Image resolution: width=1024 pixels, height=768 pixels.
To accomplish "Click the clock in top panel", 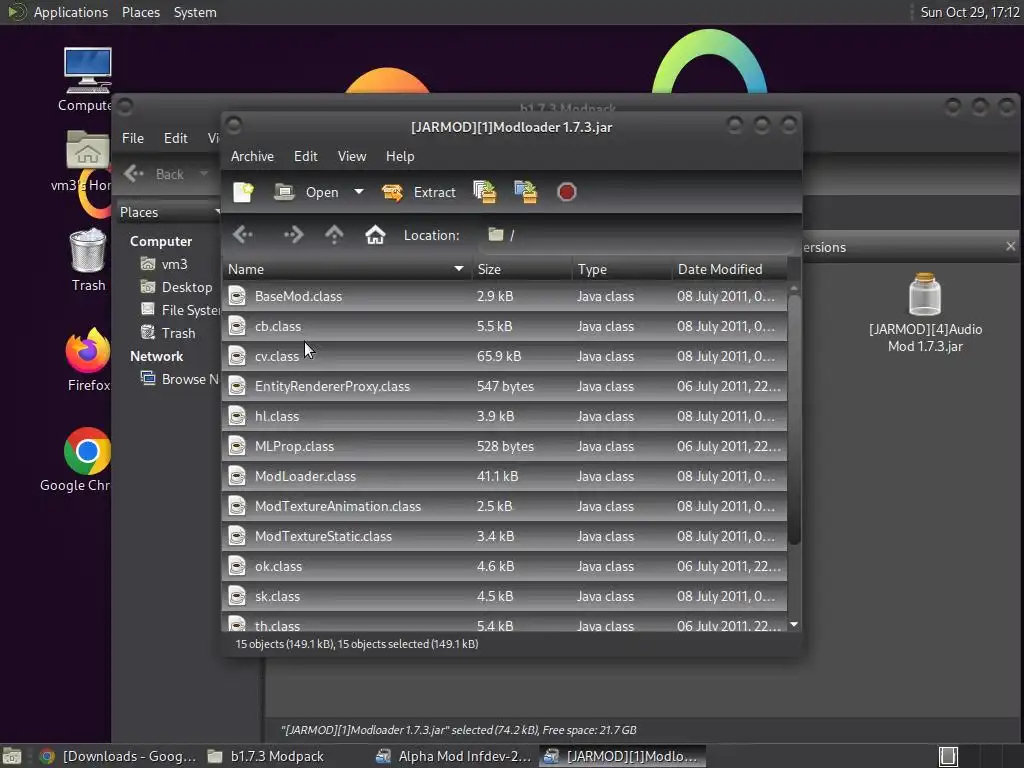I will pyautogui.click(x=970, y=12).
